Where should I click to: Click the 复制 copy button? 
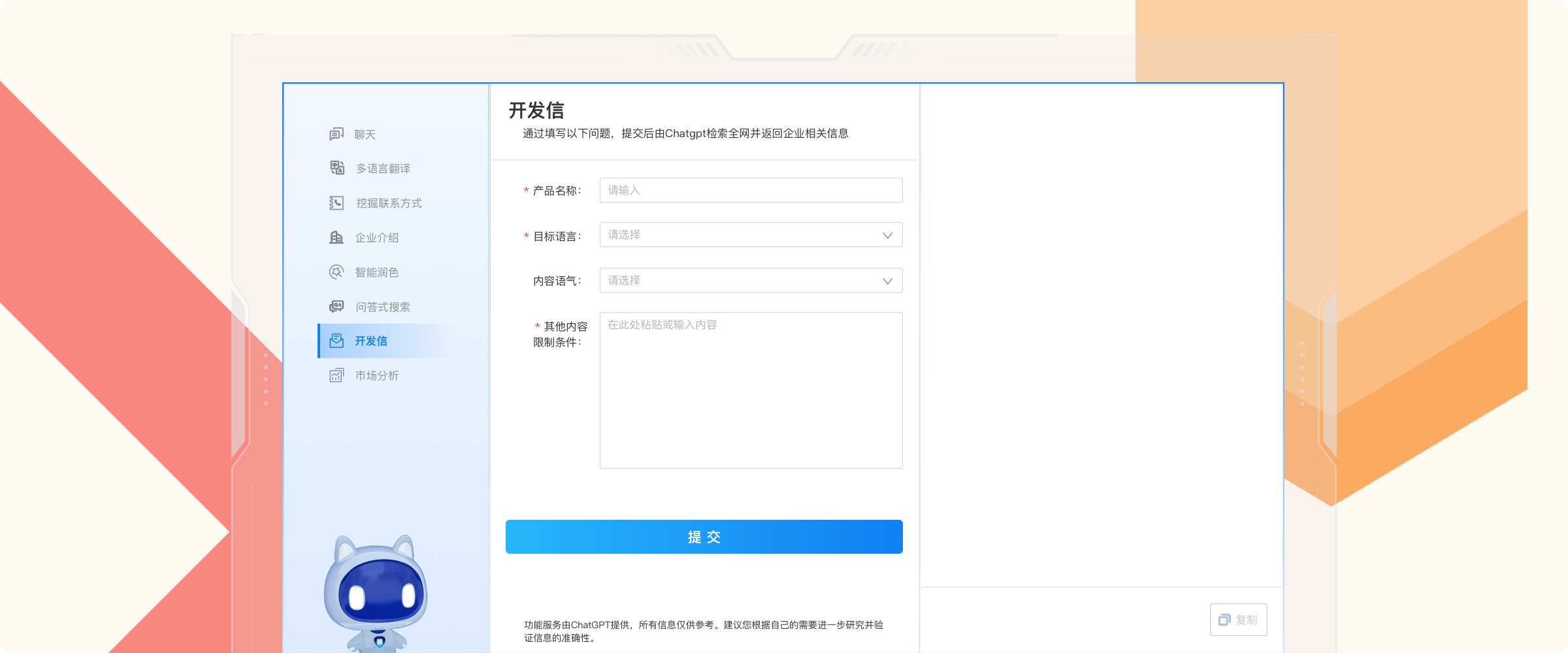coord(1238,620)
